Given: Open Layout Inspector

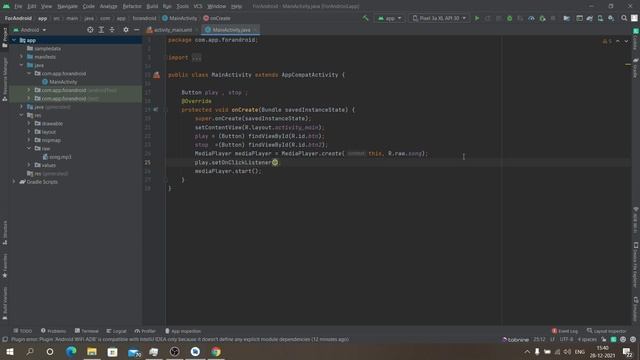Looking at the screenshot, I should click(x=607, y=331).
